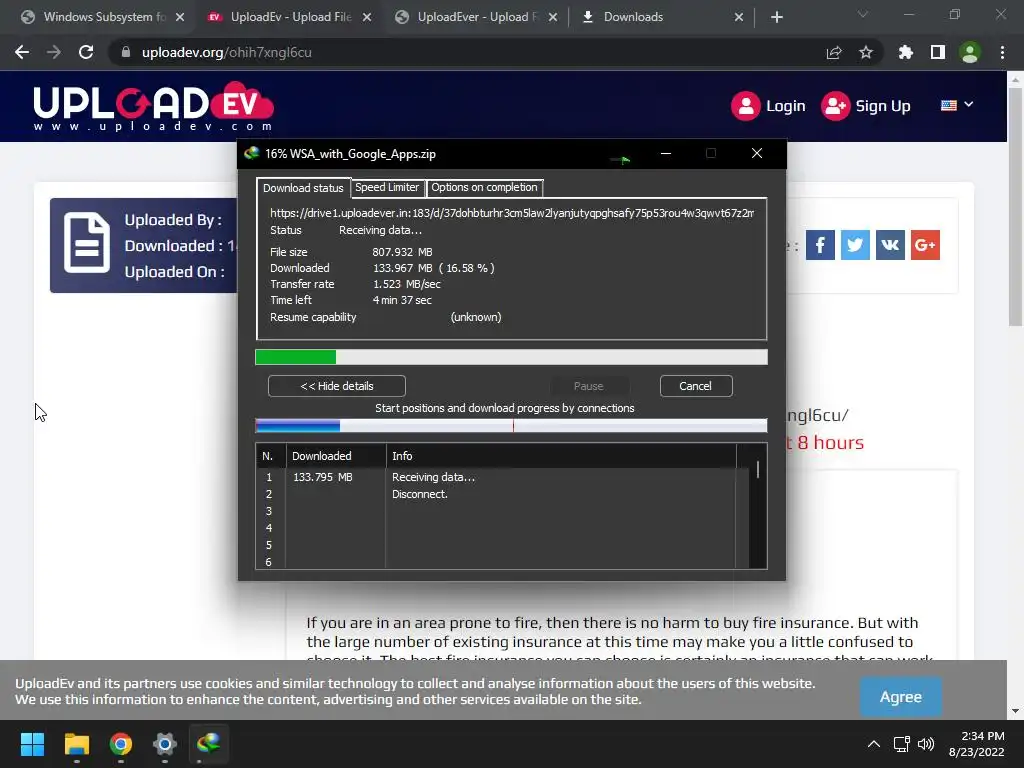
Task: Click the Login user icon
Action: pyautogui.click(x=746, y=106)
